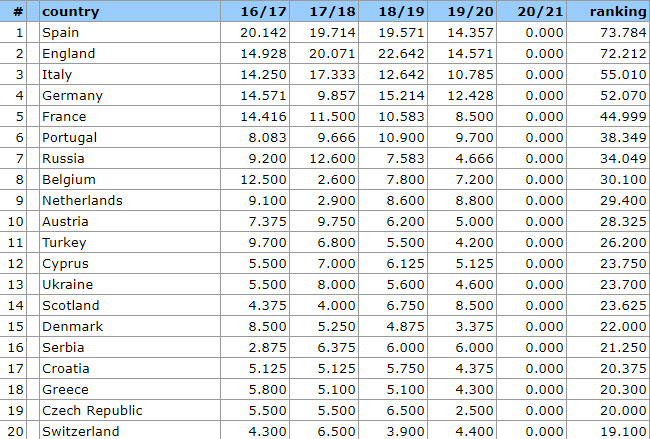Screen dimensions: 650x439
Task: Click the '18/19' season header
Action: pos(403,11)
